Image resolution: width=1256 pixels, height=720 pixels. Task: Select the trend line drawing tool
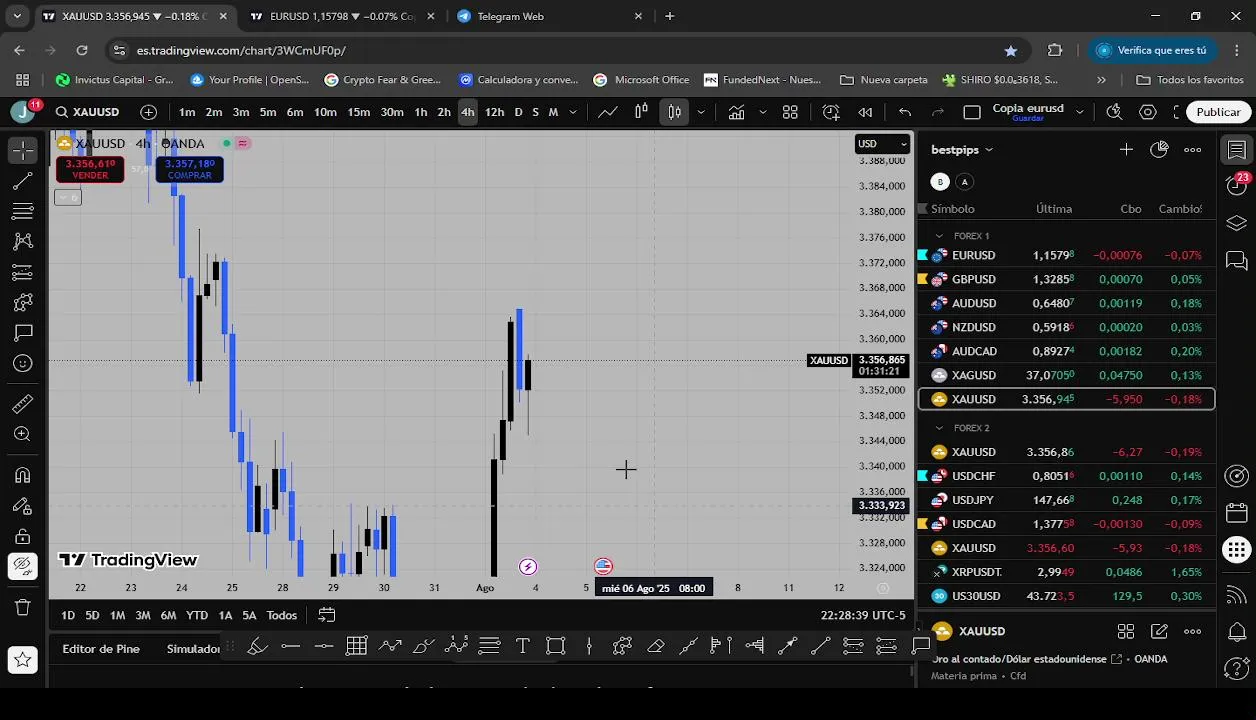click(x=23, y=181)
